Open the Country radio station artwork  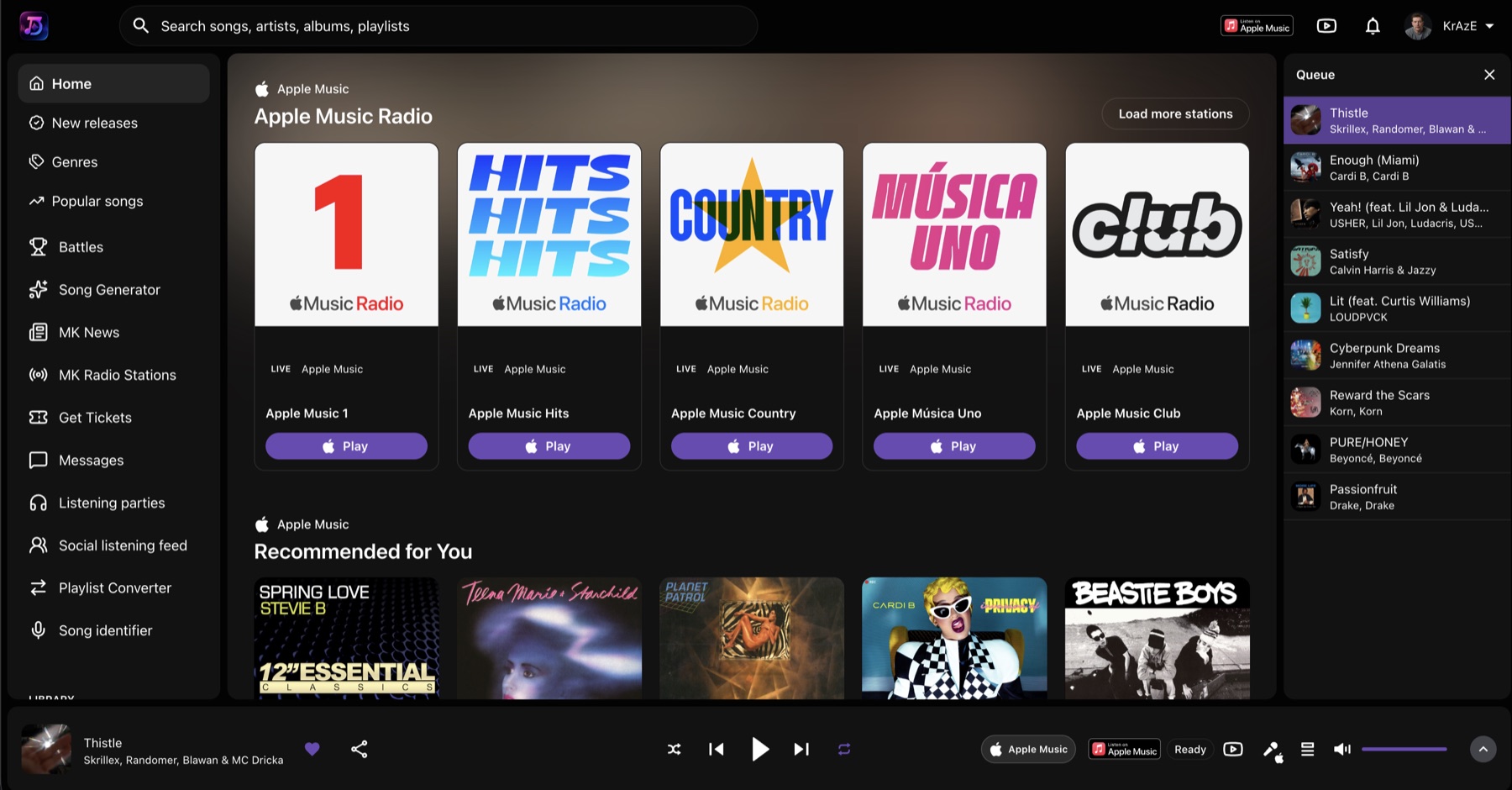752,234
